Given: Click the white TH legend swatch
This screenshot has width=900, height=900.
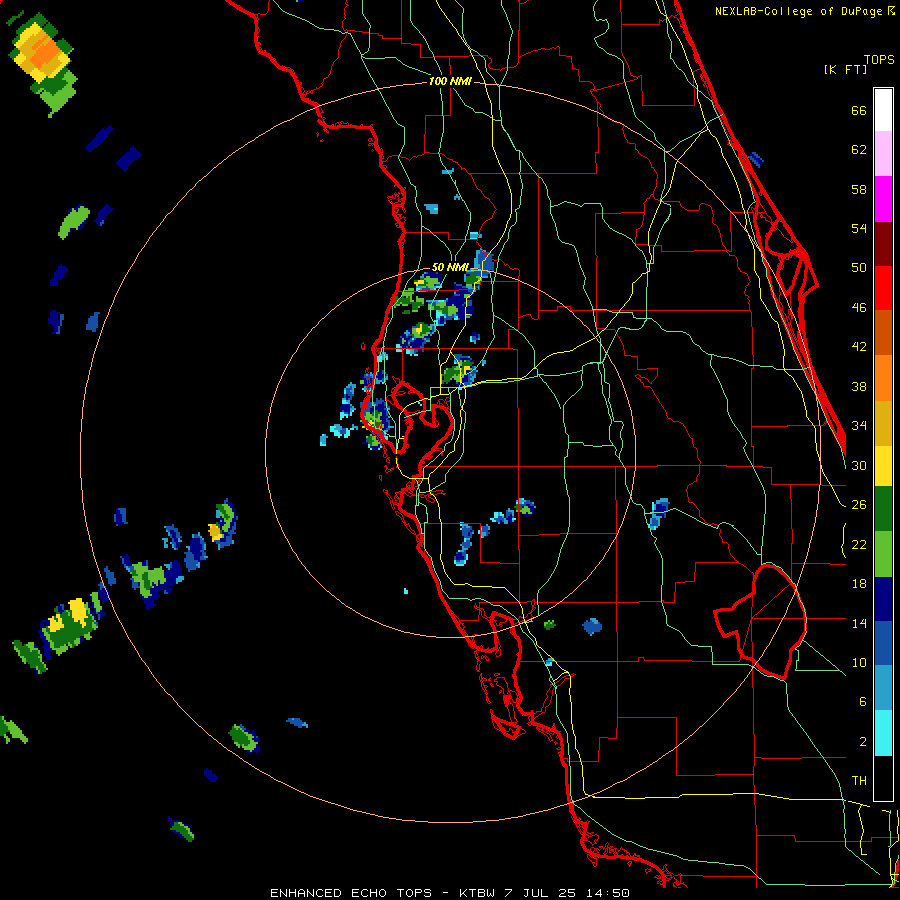Looking at the screenshot, I should click(883, 778).
